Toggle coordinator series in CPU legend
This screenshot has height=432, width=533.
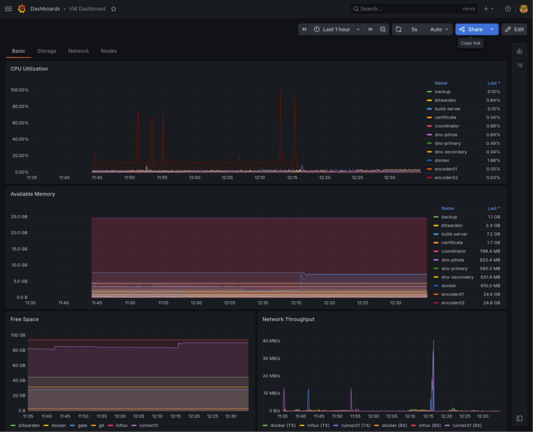pos(447,126)
